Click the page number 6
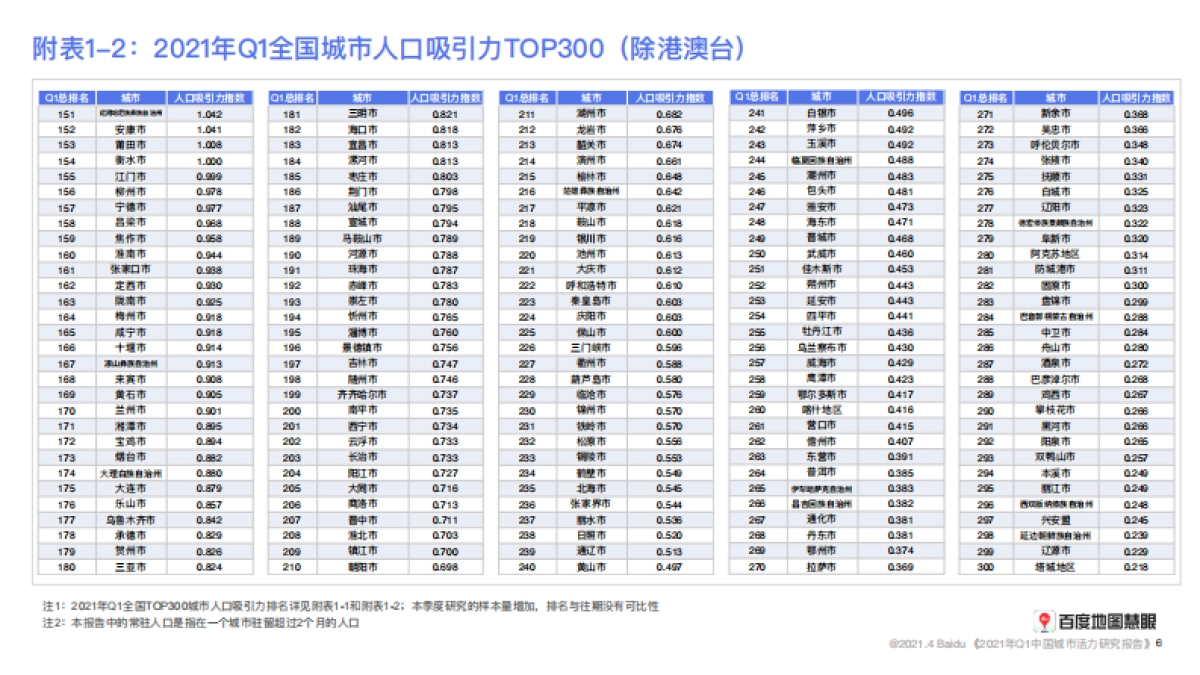Image resolution: width=1200 pixels, height=675 pixels. pyautogui.click(x=1160, y=645)
